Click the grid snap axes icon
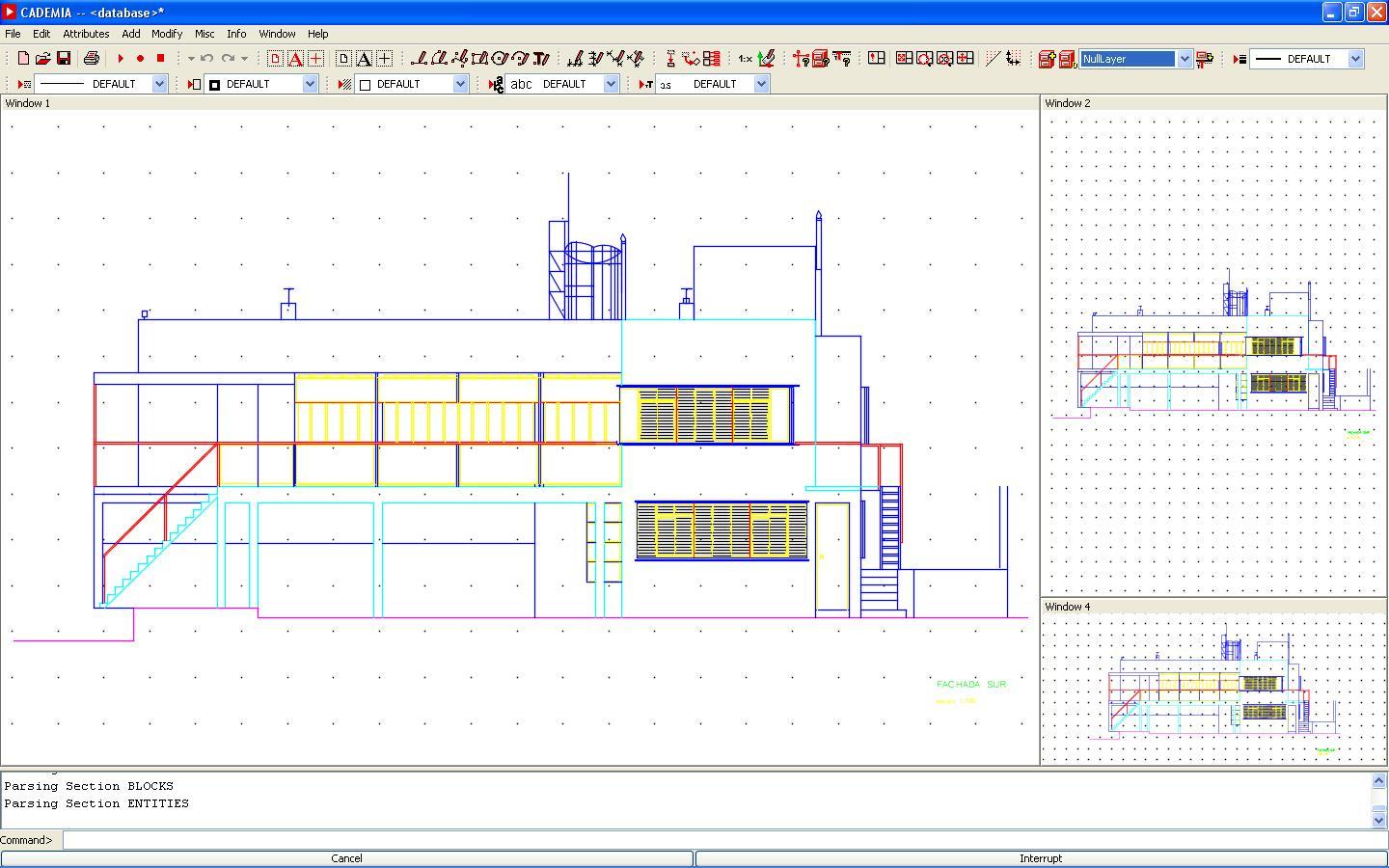The width and height of the screenshot is (1389, 868). [1013, 59]
